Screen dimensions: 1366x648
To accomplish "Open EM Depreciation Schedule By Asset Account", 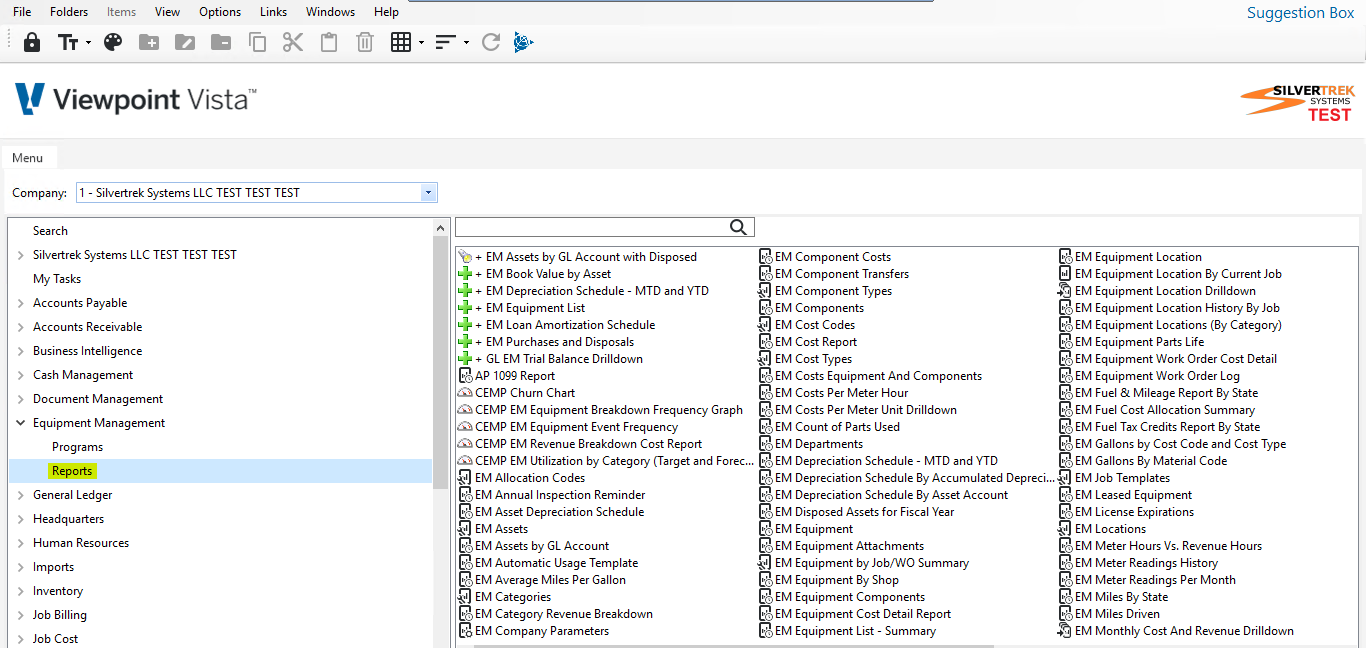I will [x=891, y=495].
